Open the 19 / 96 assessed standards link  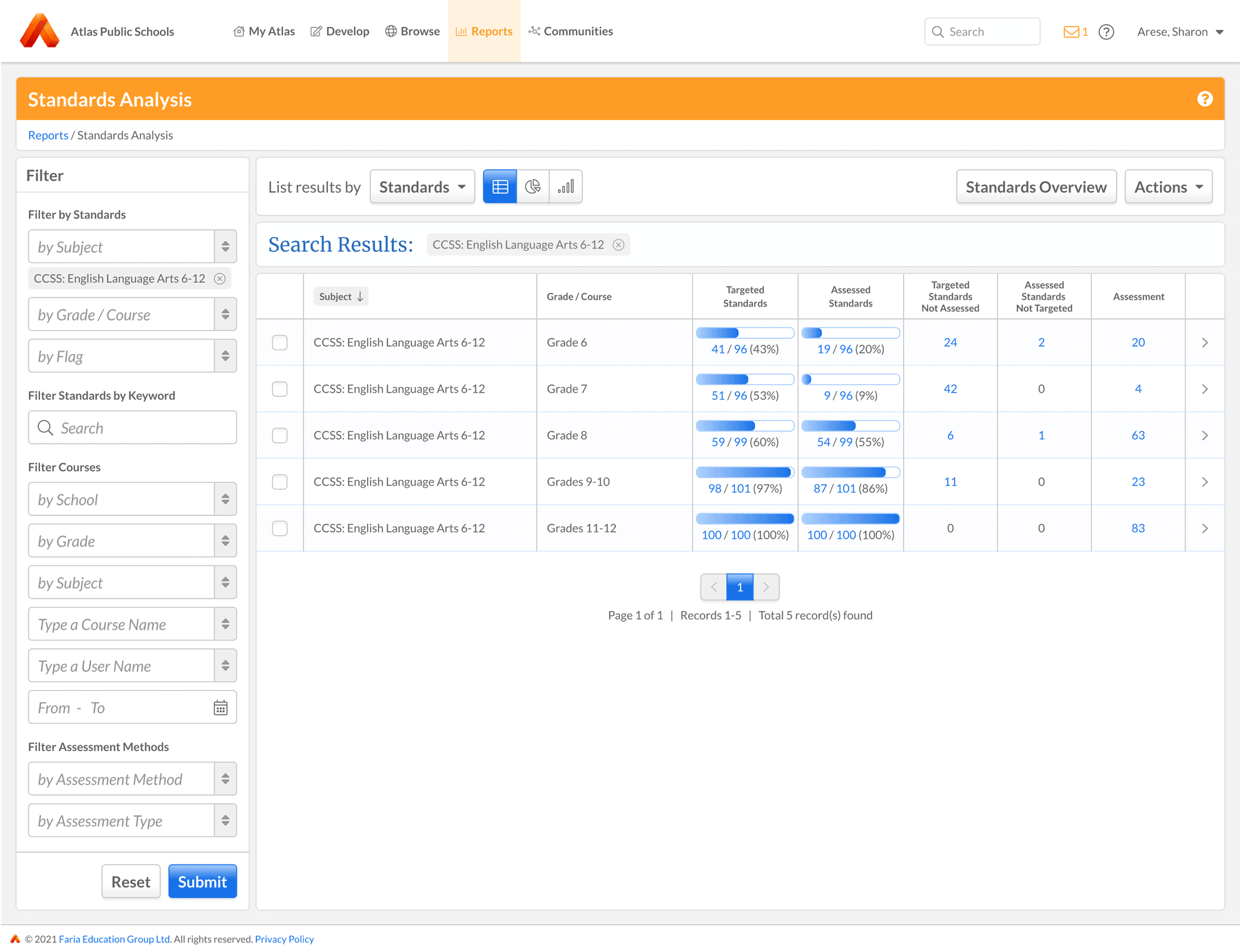pyautogui.click(x=835, y=349)
